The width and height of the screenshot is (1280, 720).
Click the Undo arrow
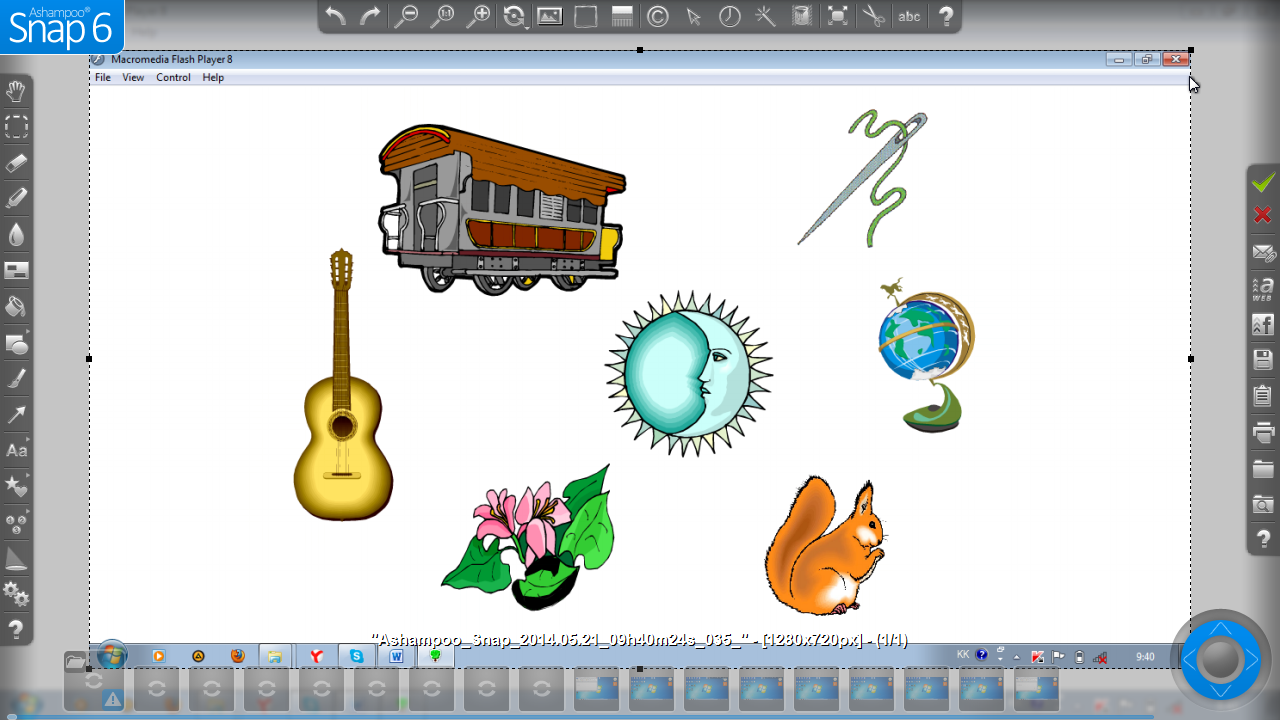pyautogui.click(x=336, y=16)
